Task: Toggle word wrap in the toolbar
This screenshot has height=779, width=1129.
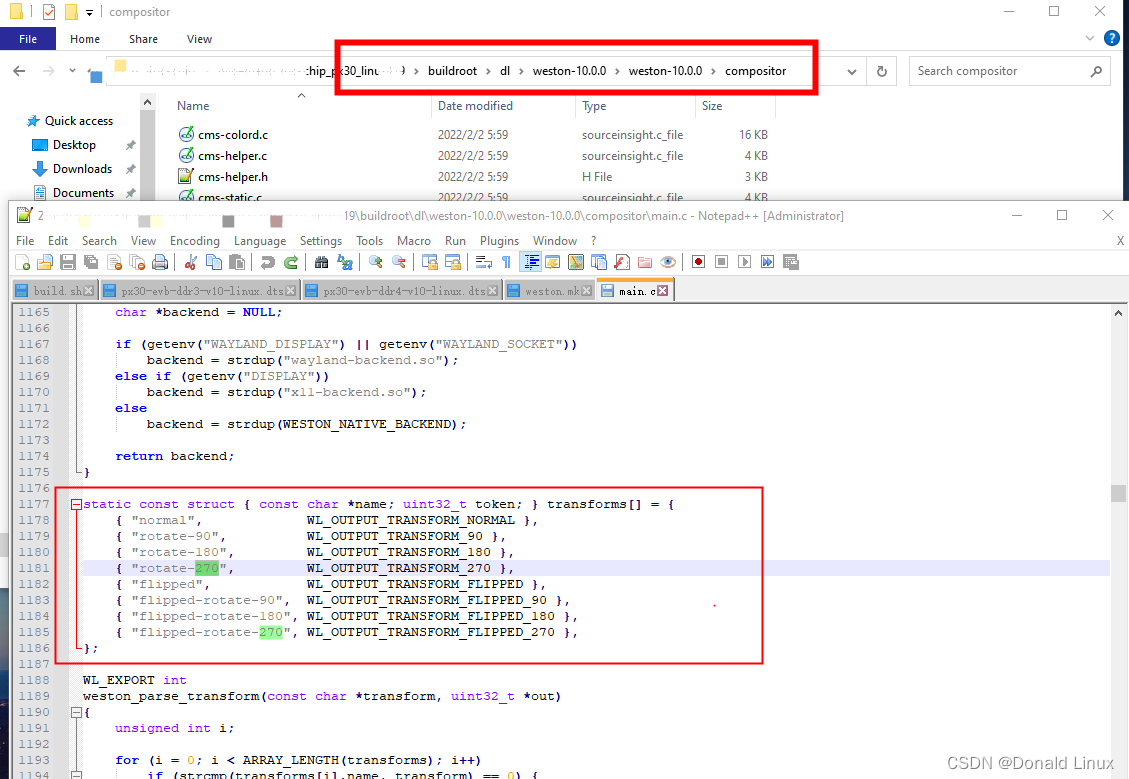Action: click(x=483, y=262)
